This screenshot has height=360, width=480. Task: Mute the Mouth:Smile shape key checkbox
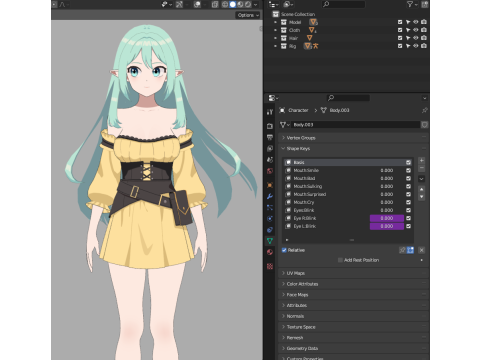[408, 170]
